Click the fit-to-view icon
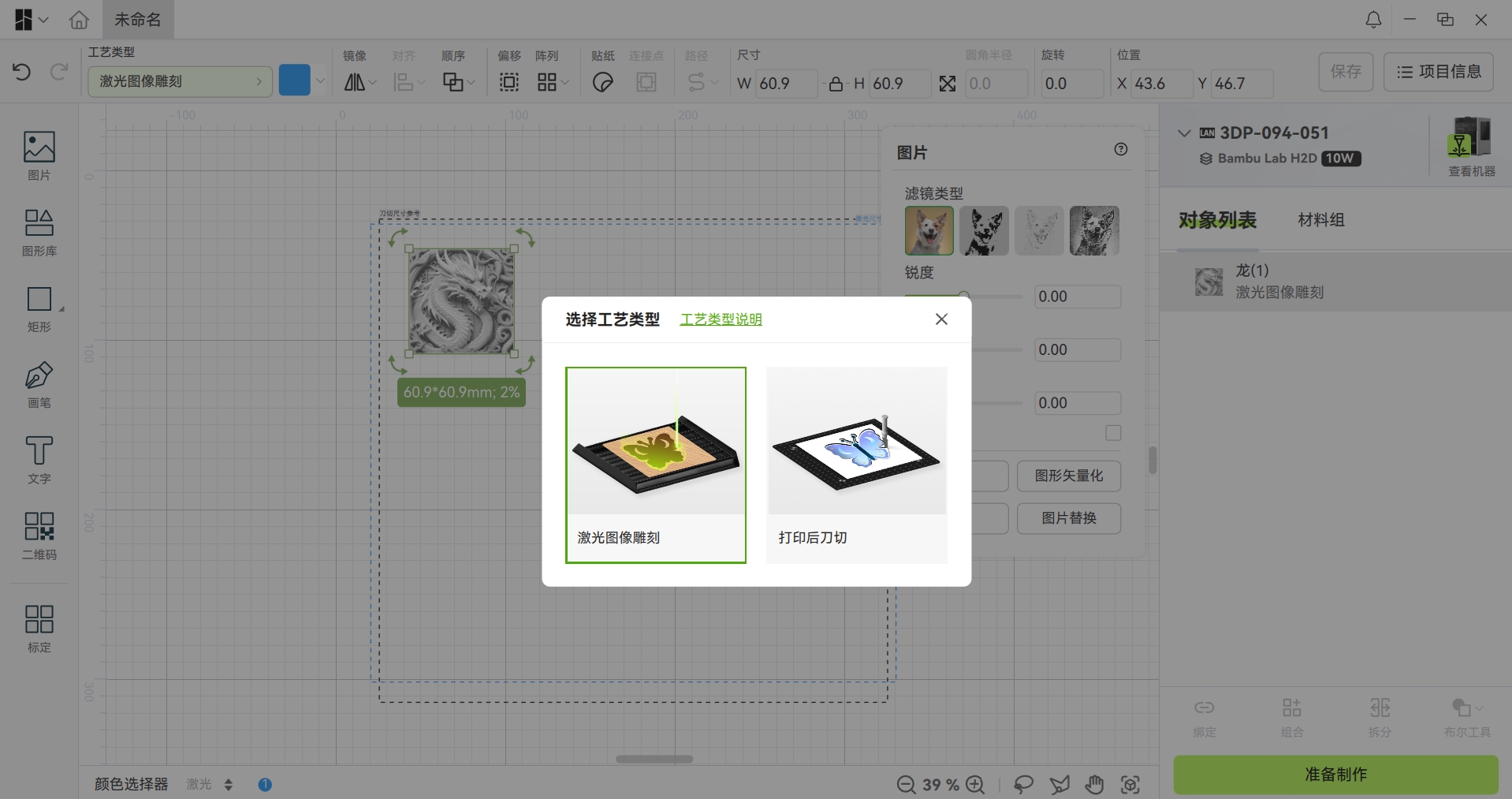The width and height of the screenshot is (1512, 799). [1130, 785]
